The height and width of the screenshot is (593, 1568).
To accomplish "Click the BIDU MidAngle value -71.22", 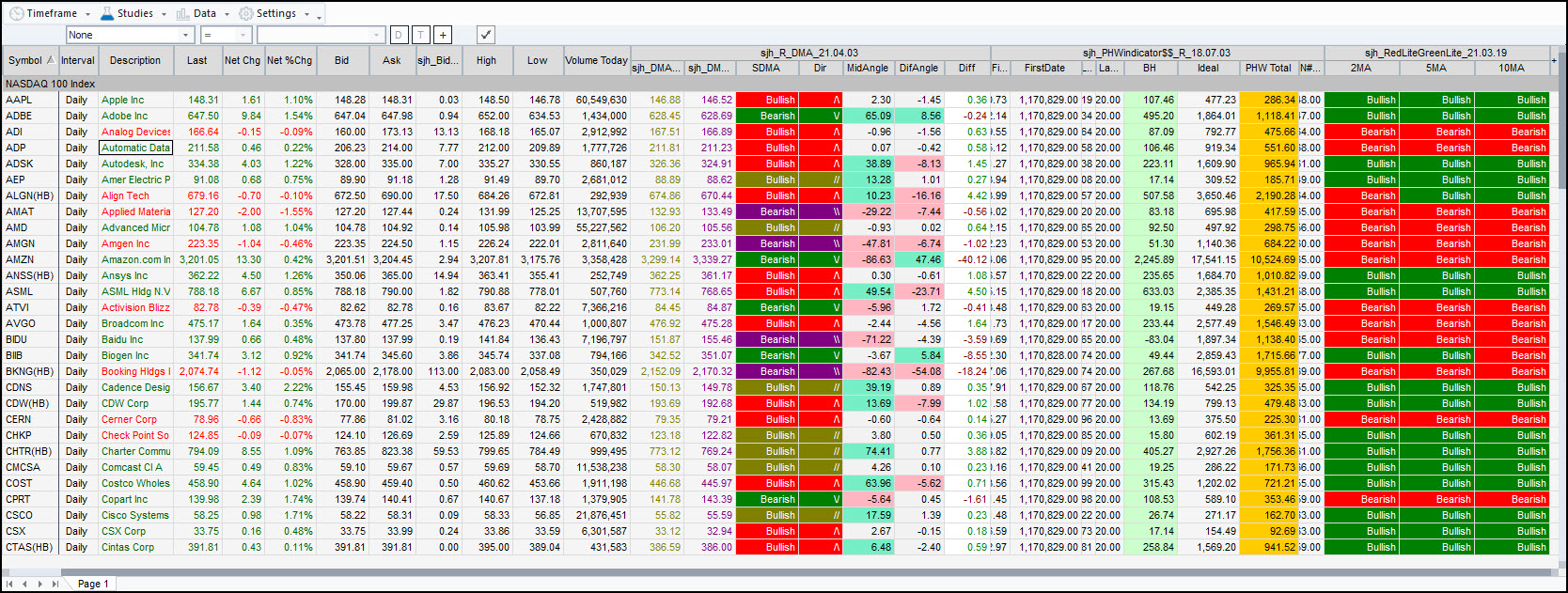I will click(x=868, y=339).
